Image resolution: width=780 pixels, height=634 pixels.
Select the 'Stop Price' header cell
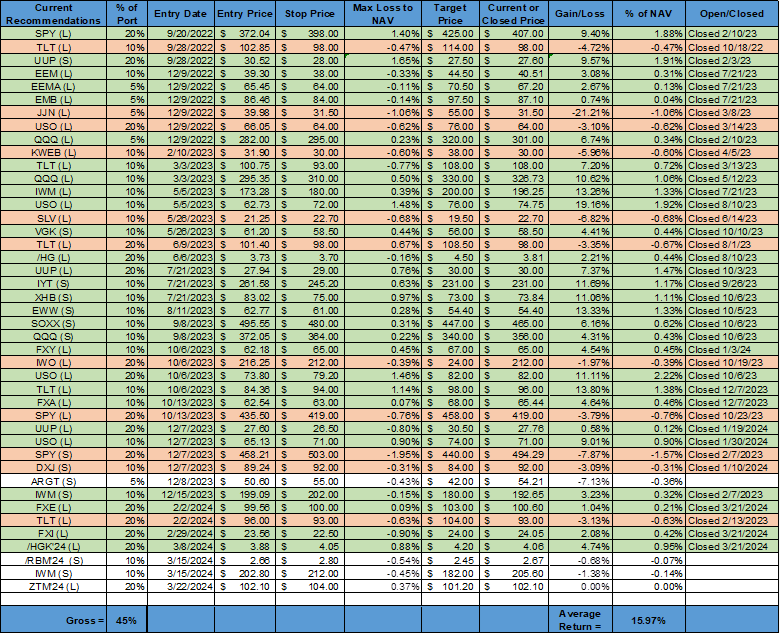pos(309,14)
